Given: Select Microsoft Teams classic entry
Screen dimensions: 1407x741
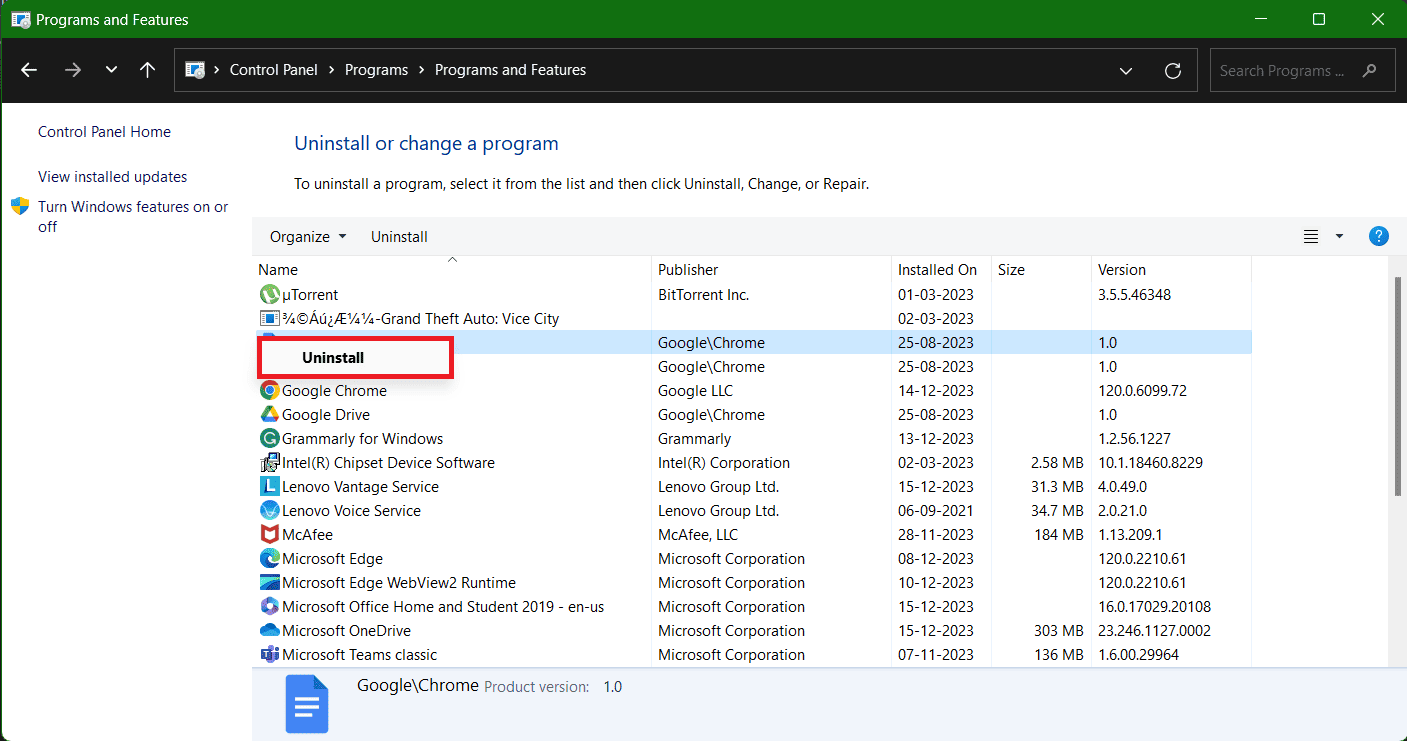Looking at the screenshot, I should tap(359, 655).
